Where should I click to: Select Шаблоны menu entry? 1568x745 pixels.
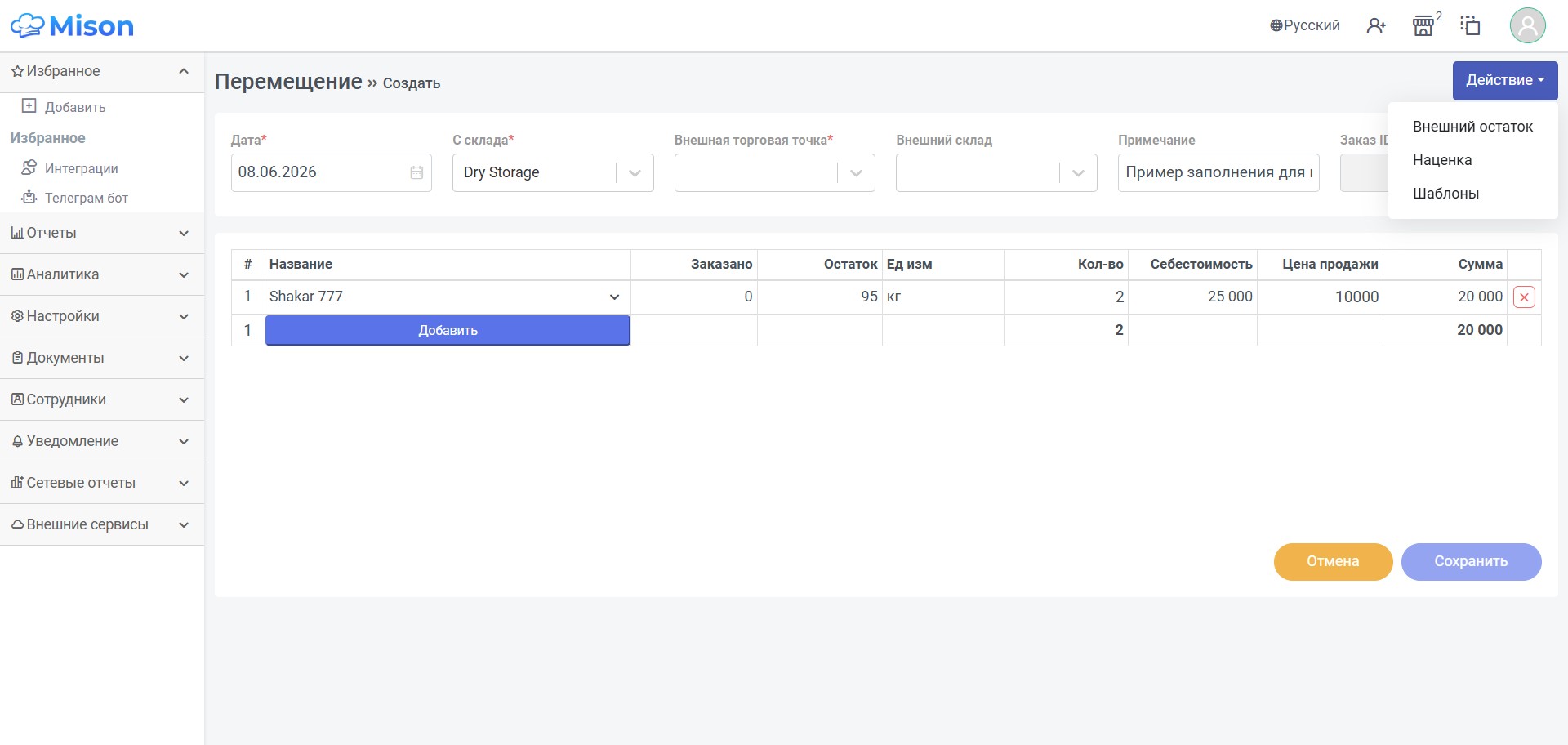pos(1445,194)
